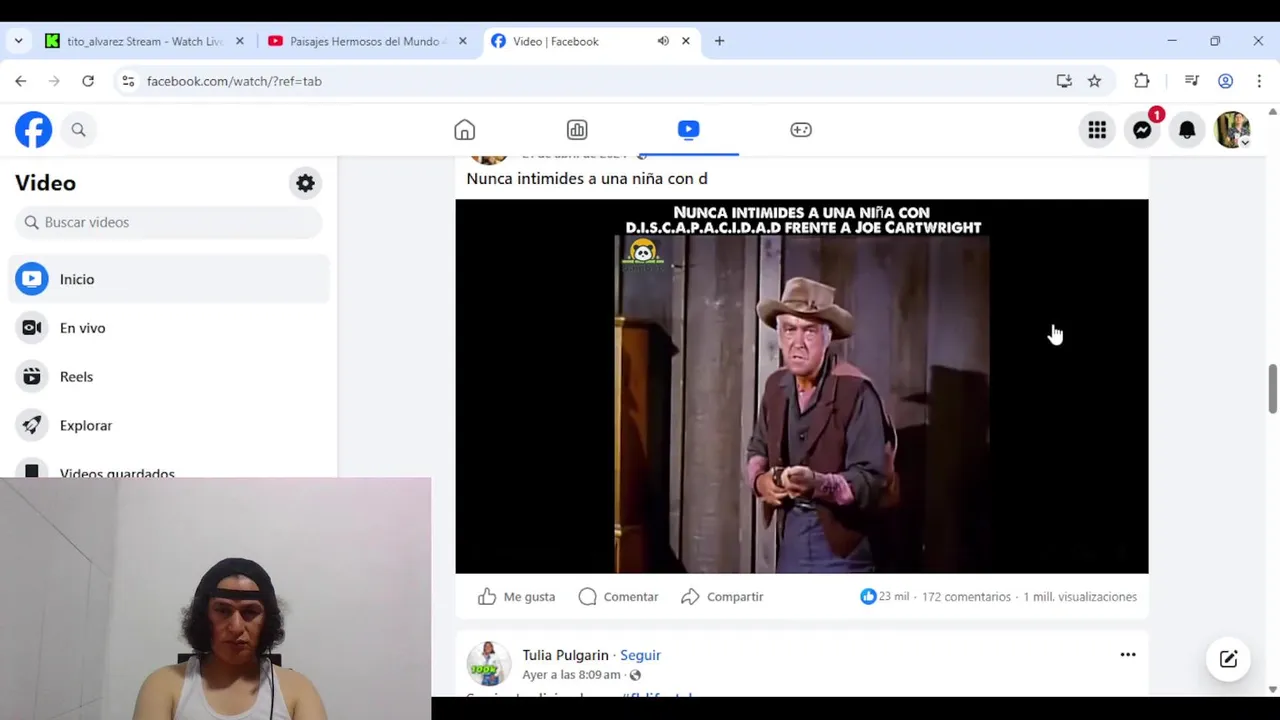The width and height of the screenshot is (1280, 720).
Task: Close the tito_alvarez Stream tab
Action: point(240,41)
